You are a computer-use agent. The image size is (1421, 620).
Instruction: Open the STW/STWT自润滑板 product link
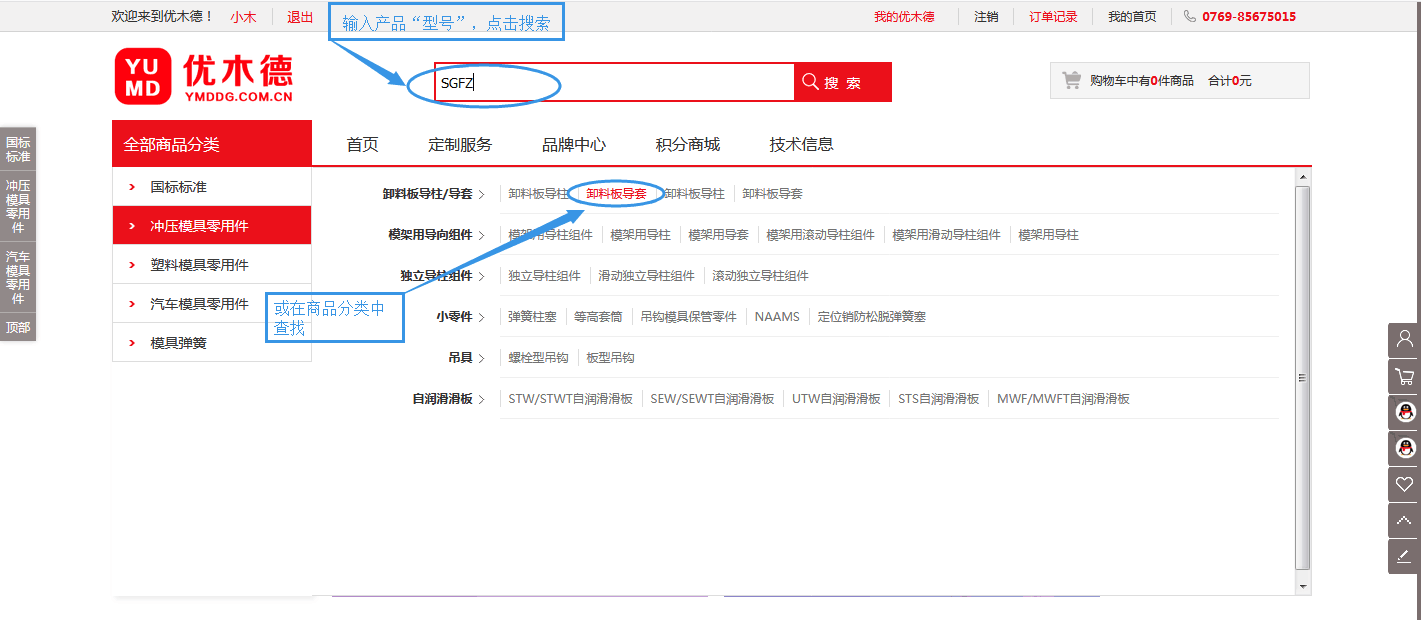pos(571,399)
